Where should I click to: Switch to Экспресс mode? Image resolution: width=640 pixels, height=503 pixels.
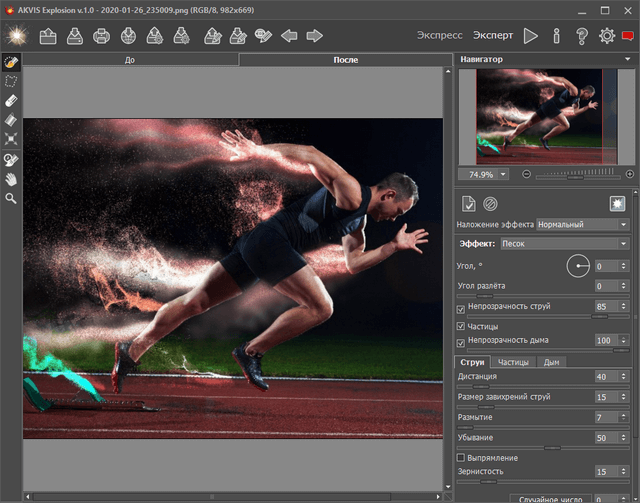point(441,36)
